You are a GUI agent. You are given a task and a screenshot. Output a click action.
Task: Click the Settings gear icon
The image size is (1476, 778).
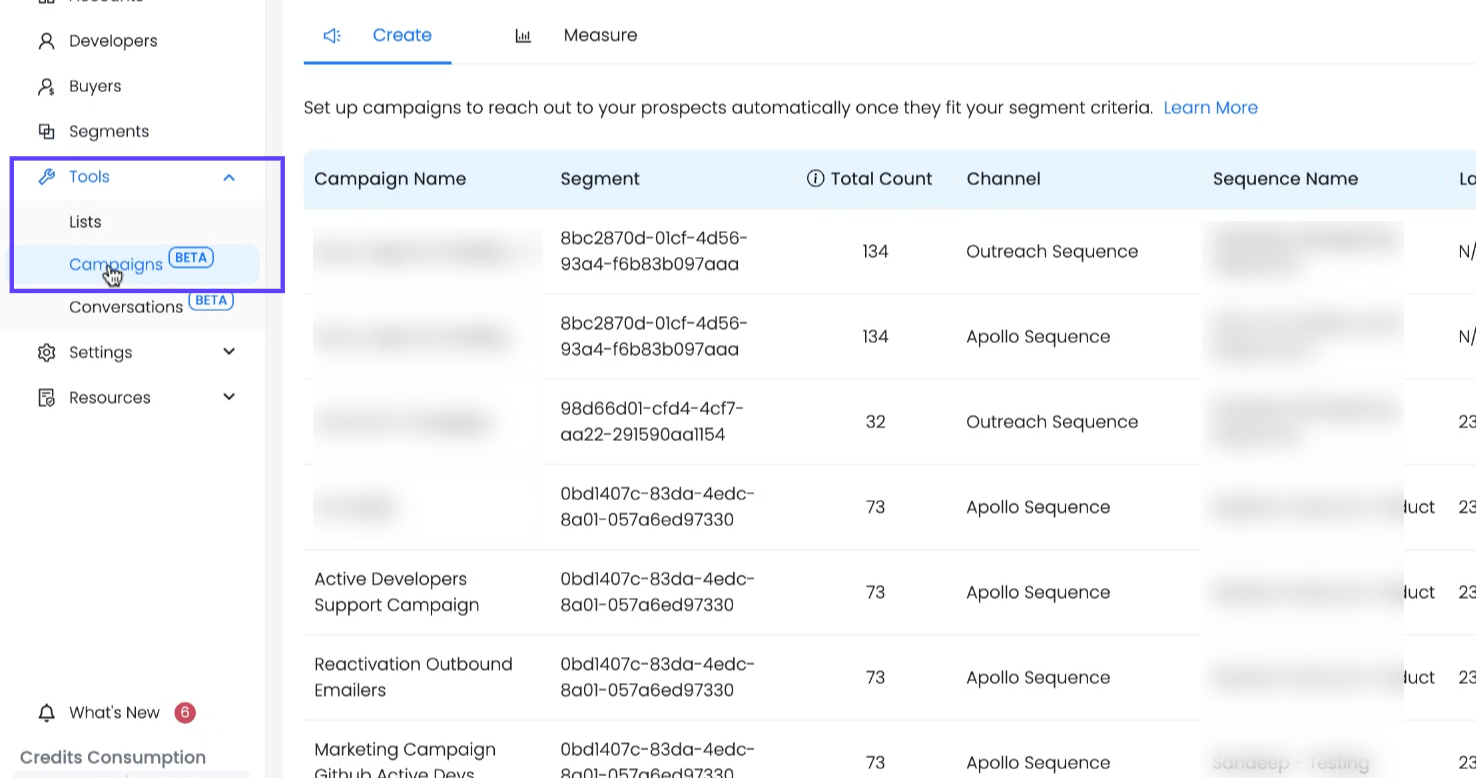click(x=46, y=353)
